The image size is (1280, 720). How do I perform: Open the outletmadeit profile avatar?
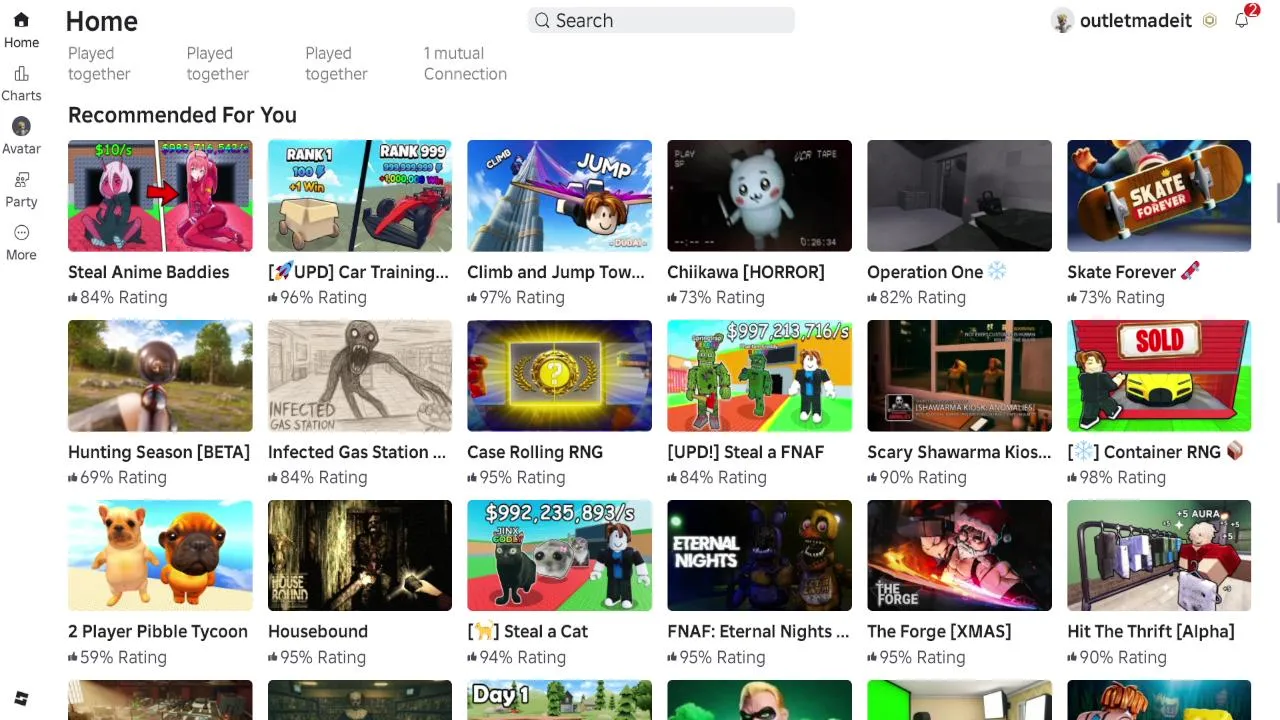1062,21
